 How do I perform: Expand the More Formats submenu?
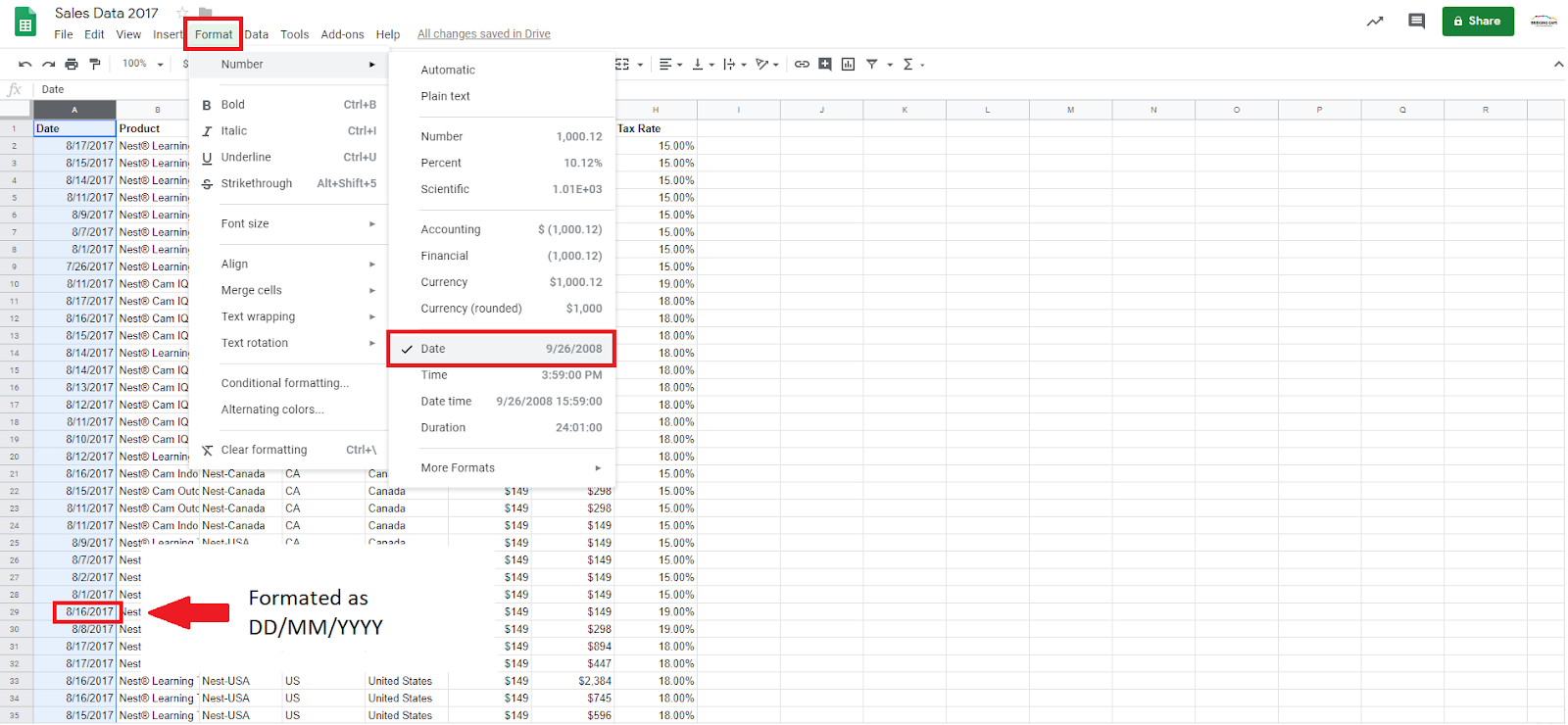click(x=502, y=468)
